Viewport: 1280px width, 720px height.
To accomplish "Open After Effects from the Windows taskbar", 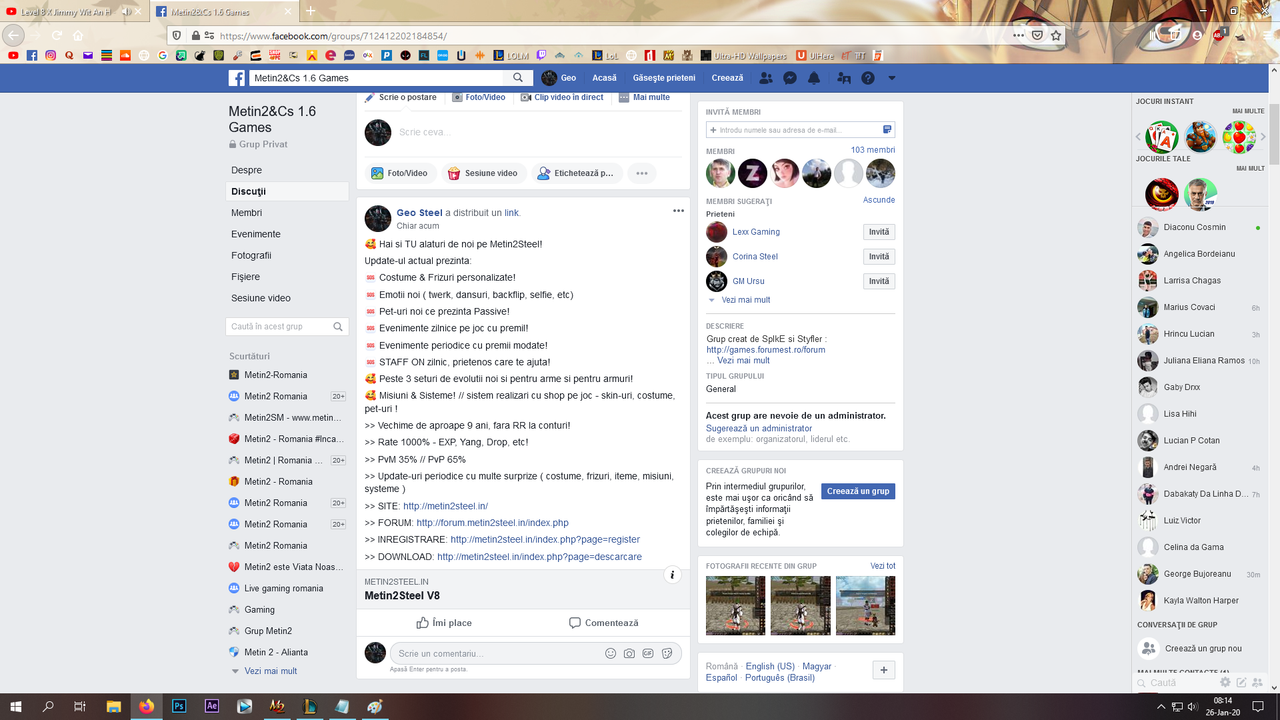I will (x=211, y=706).
